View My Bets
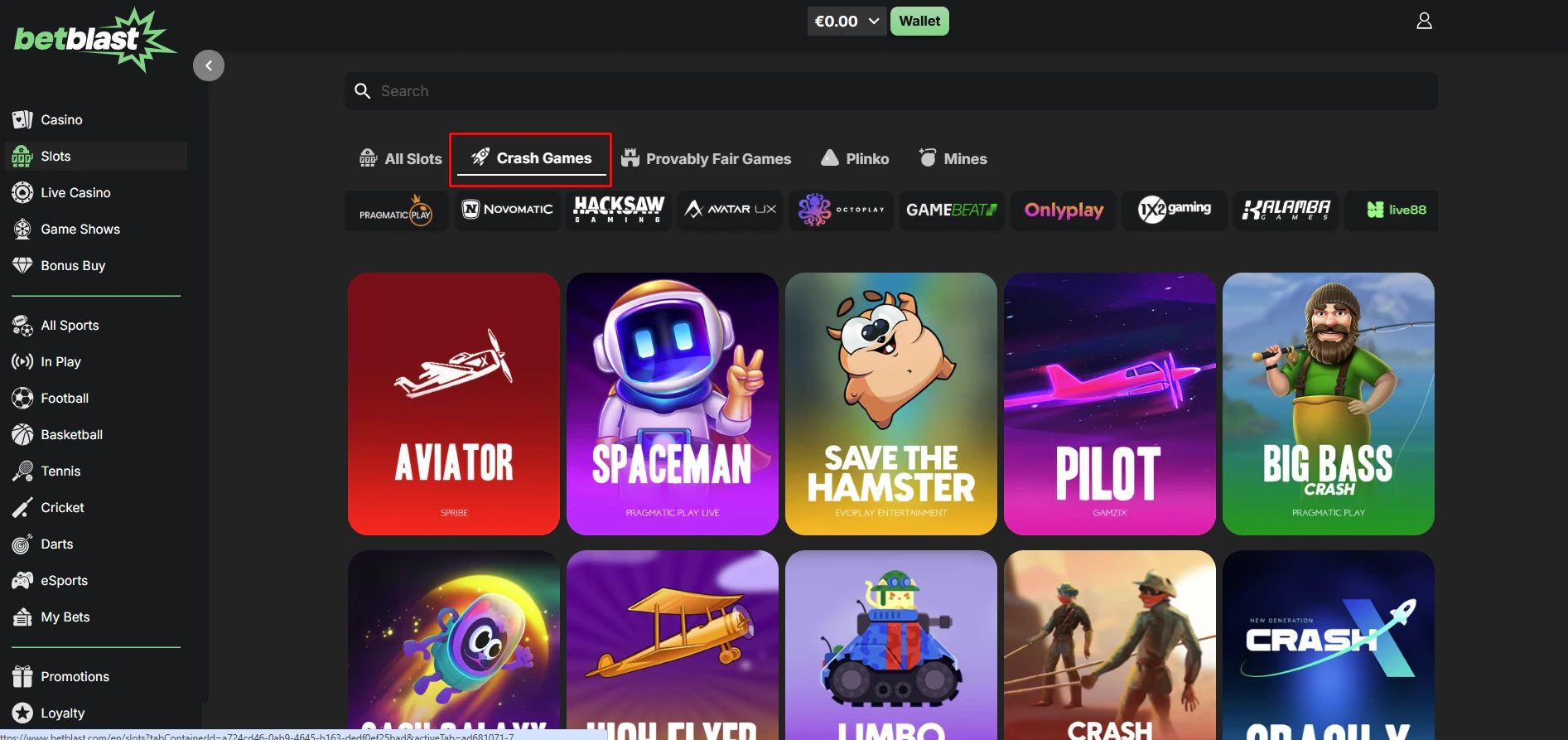Image resolution: width=1568 pixels, height=740 pixels. coord(96,617)
